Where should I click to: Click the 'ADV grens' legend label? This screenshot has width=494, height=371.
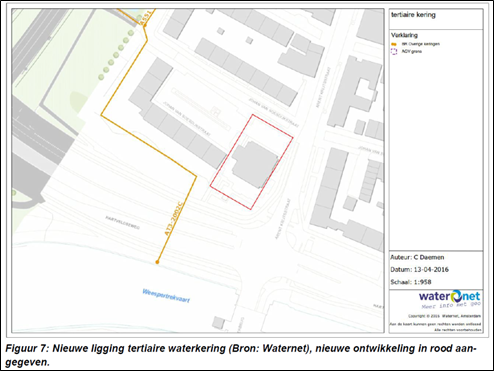[411, 51]
